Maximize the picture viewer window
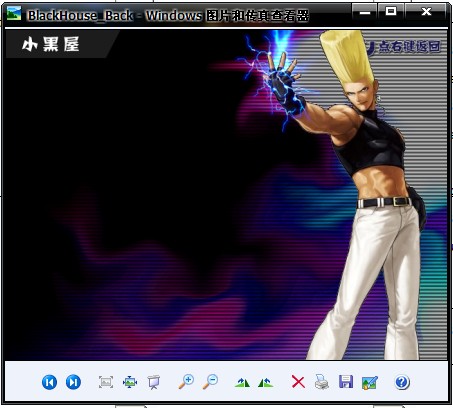This screenshot has width=453, height=408. 391,12
